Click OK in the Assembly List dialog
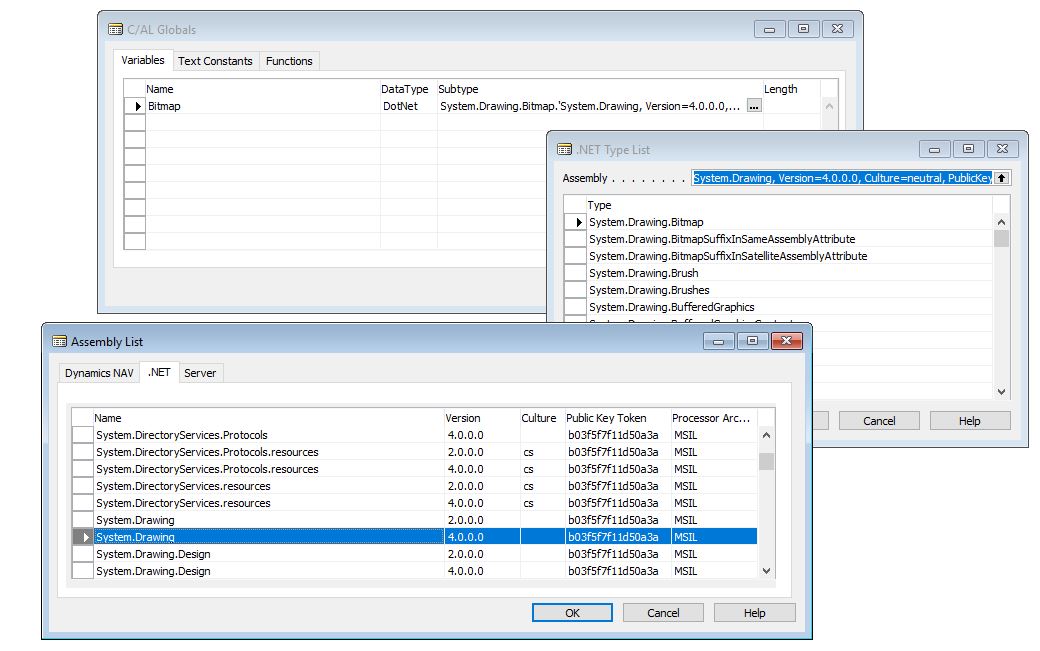The height and width of the screenshot is (651, 1040). [572, 613]
